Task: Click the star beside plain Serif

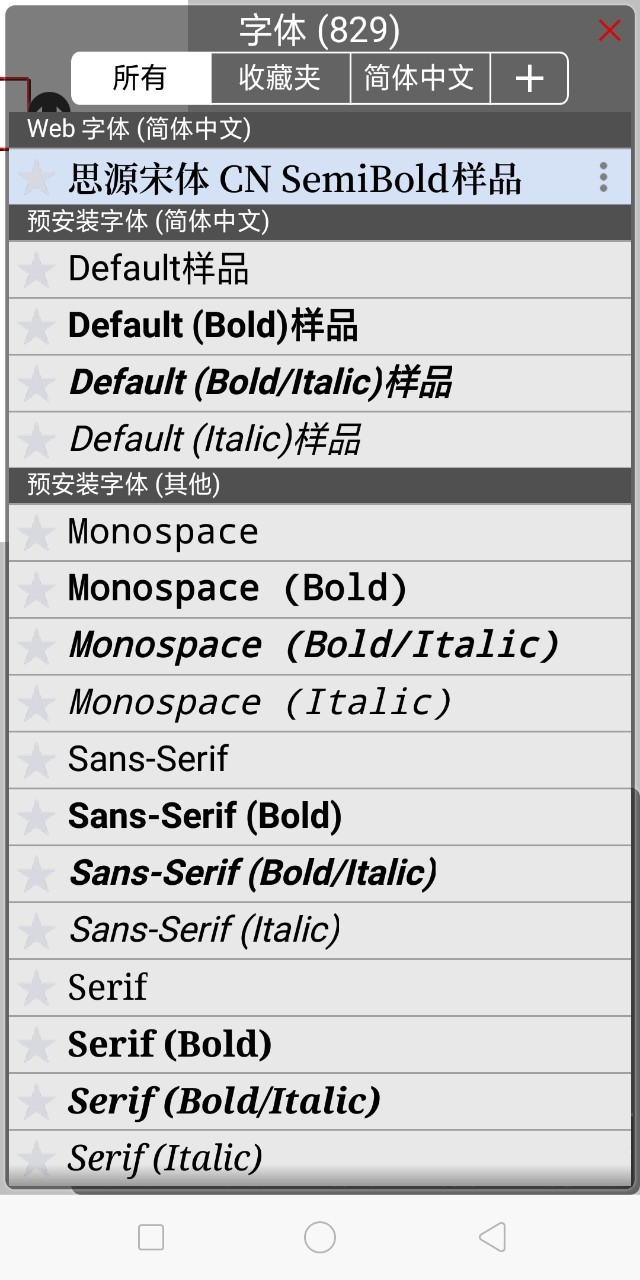Action: (x=36, y=988)
